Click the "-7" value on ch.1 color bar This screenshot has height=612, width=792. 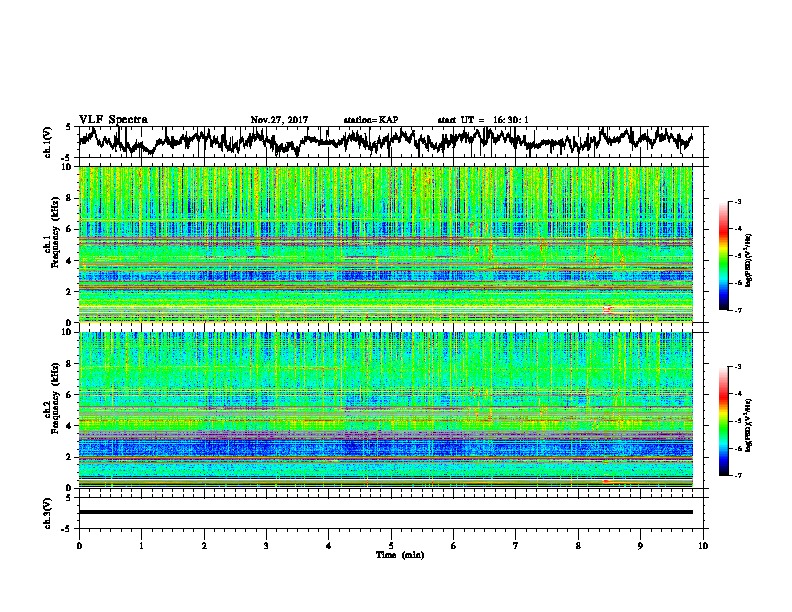[x=737, y=310]
